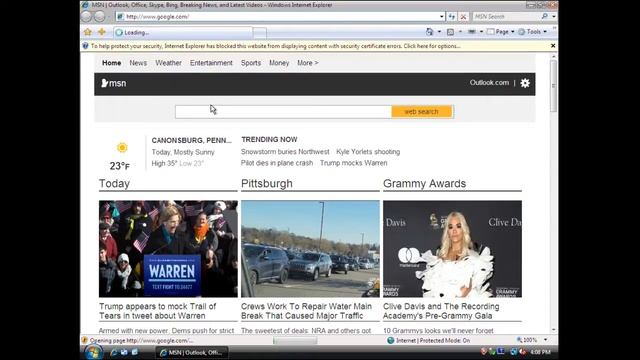
Task: Open a new blank tab button
Action: pyautogui.click(x=260, y=33)
